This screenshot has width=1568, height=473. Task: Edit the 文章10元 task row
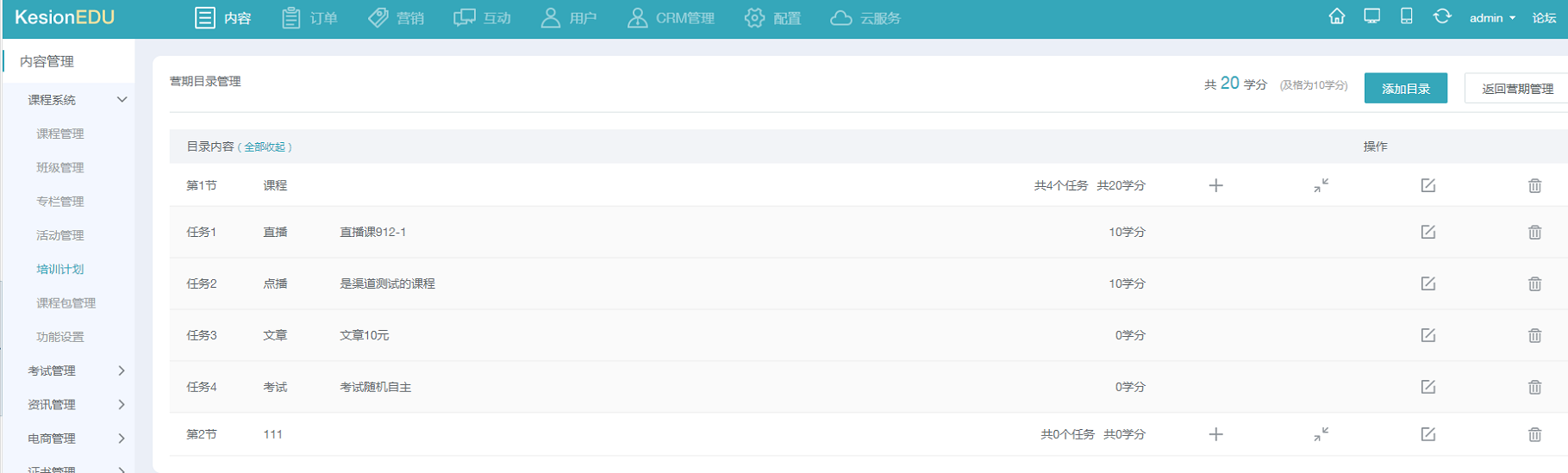click(x=1427, y=335)
